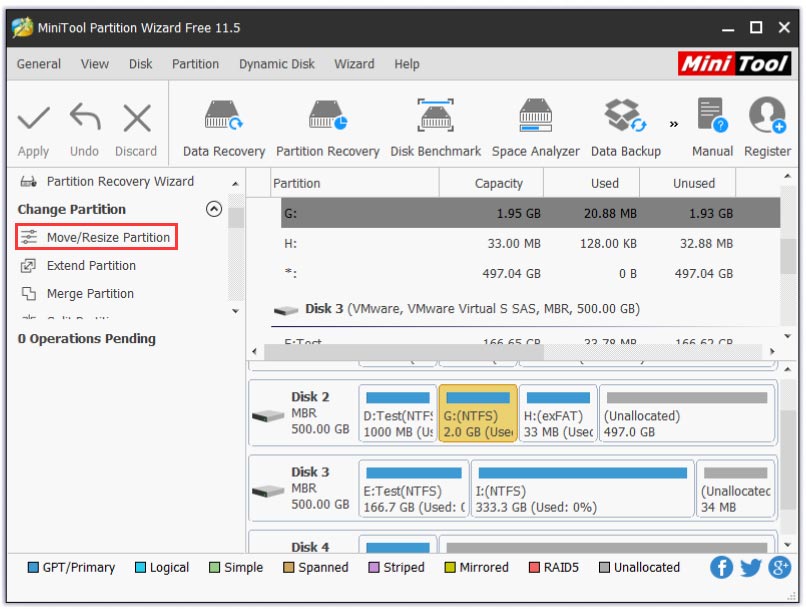The image size is (806, 609).
Task: Sort by Capacity column header
Action: (491, 183)
